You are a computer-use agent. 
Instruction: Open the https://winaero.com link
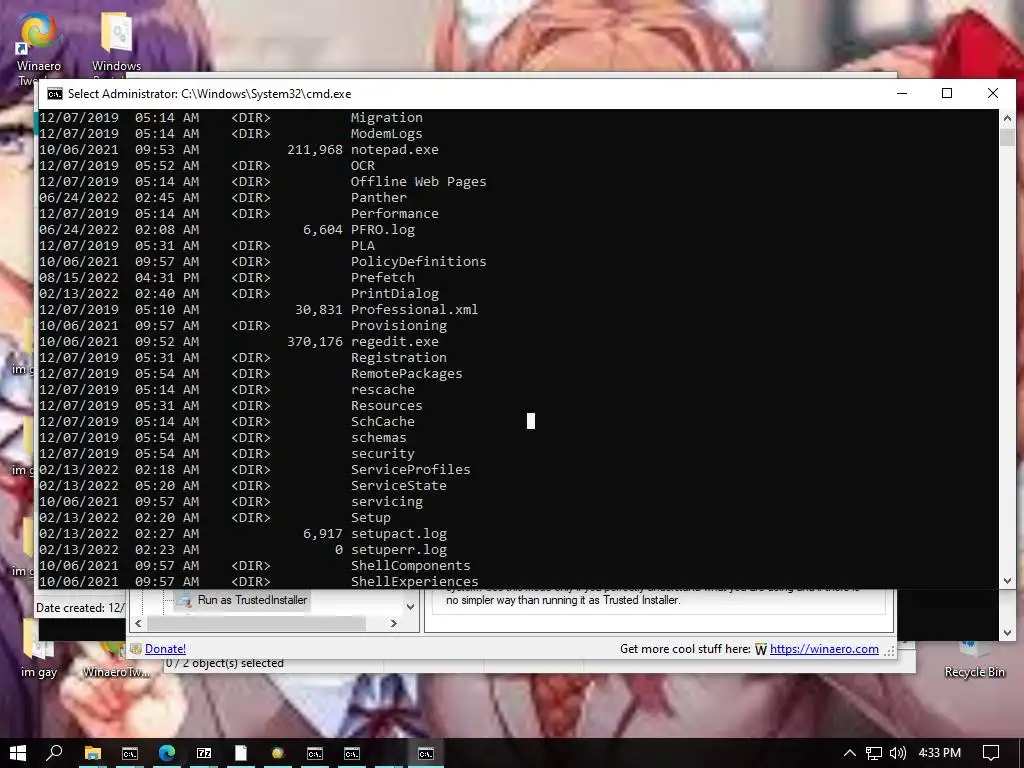pyautogui.click(x=824, y=648)
